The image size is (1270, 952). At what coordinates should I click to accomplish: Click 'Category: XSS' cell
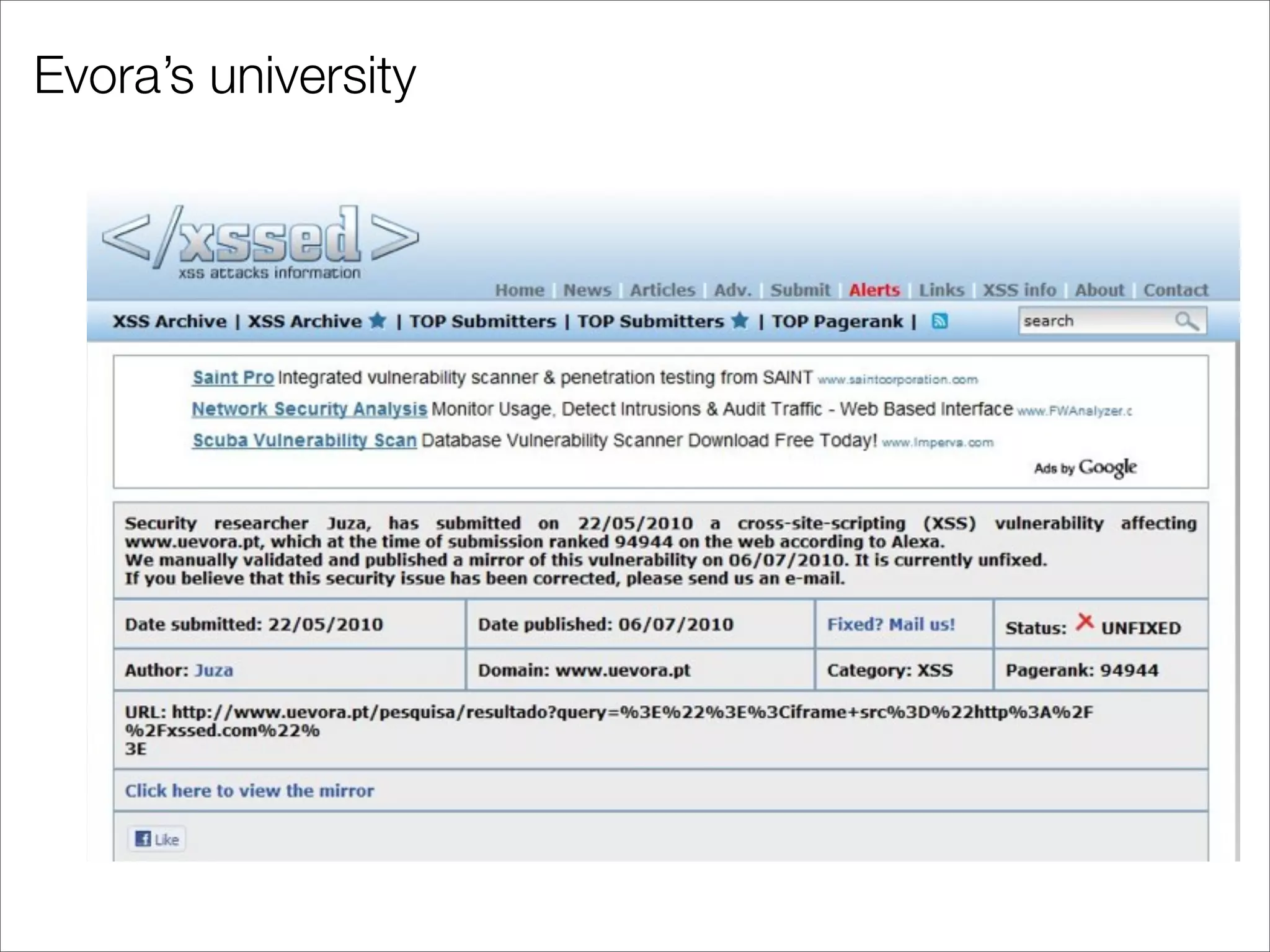(x=904, y=670)
